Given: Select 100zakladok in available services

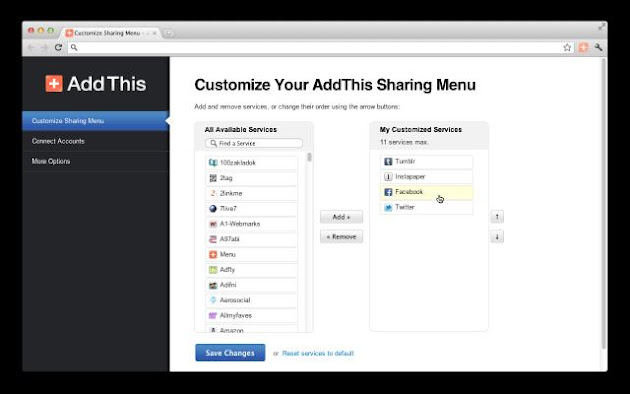Looking at the screenshot, I should click(252, 163).
